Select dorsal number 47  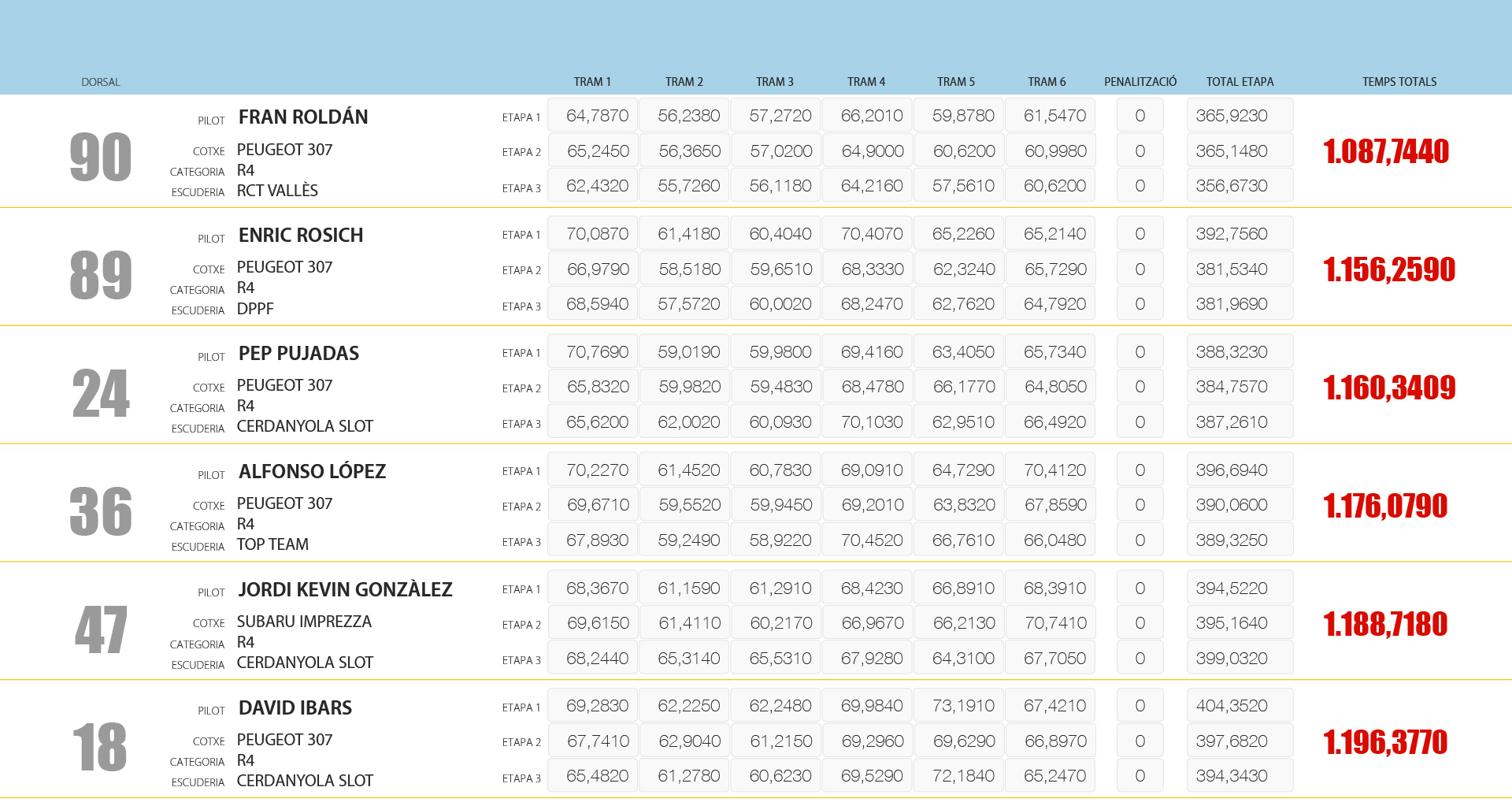101,629
